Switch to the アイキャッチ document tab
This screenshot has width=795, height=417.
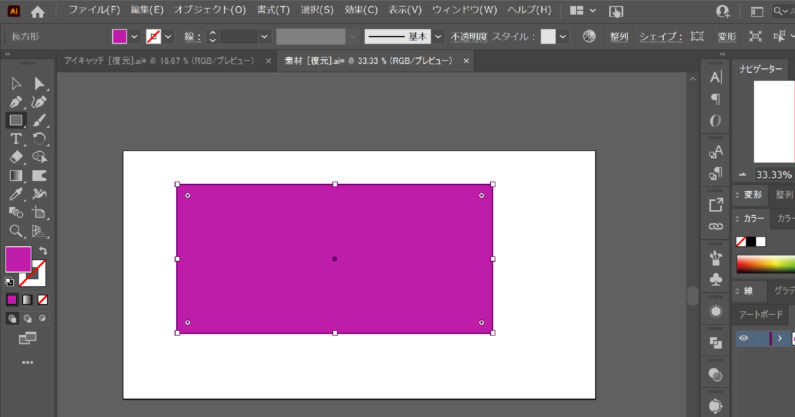(162, 61)
